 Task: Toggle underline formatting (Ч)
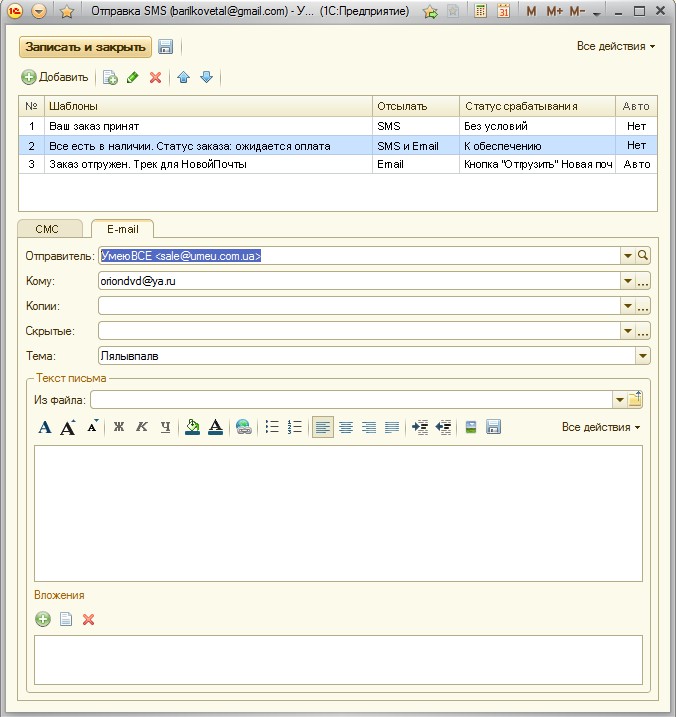pyautogui.click(x=165, y=427)
